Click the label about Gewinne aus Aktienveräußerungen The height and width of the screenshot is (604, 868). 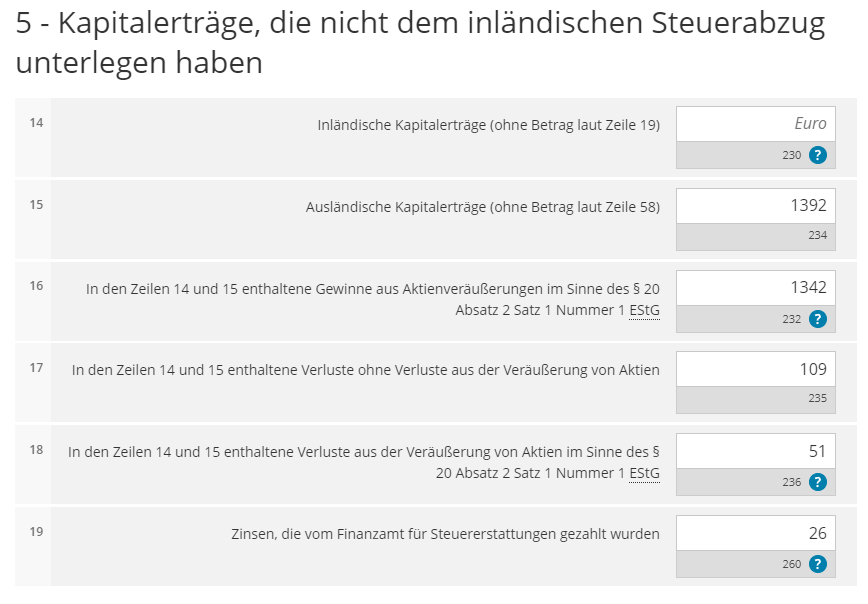tap(372, 289)
